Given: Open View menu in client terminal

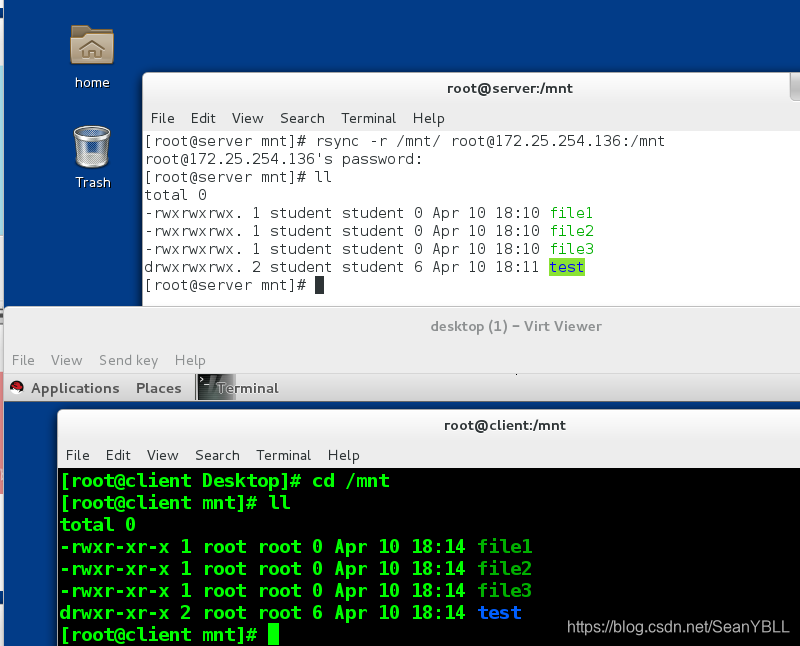Looking at the screenshot, I should click(162, 455).
